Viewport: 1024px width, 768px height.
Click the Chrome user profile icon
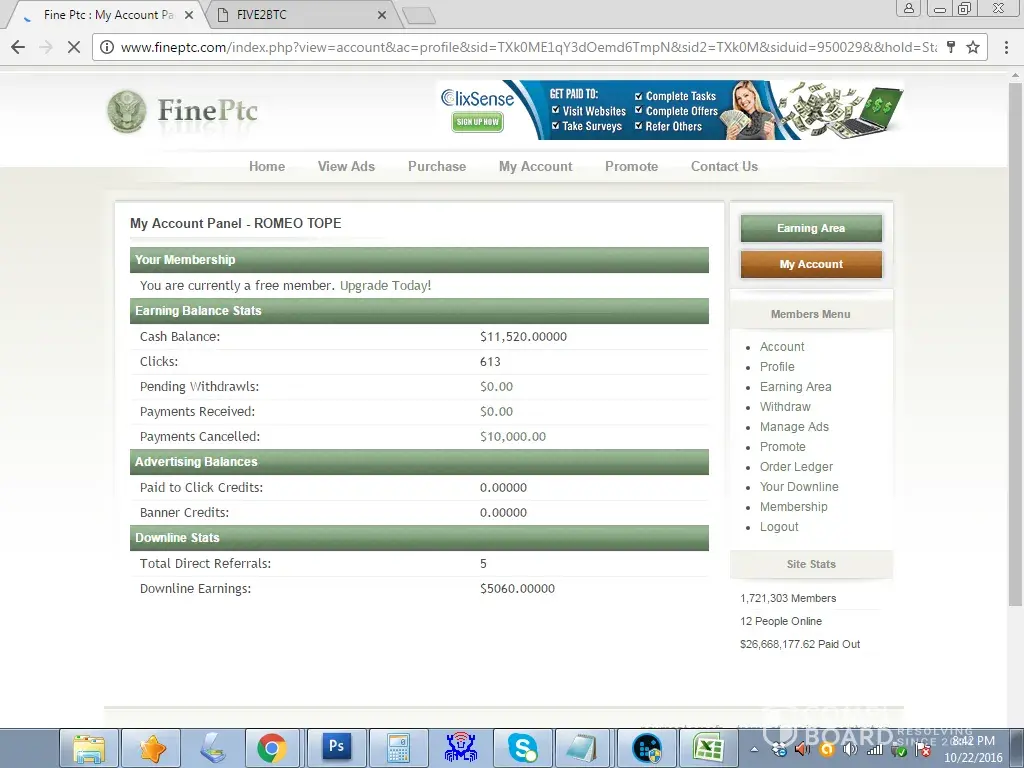908,8
